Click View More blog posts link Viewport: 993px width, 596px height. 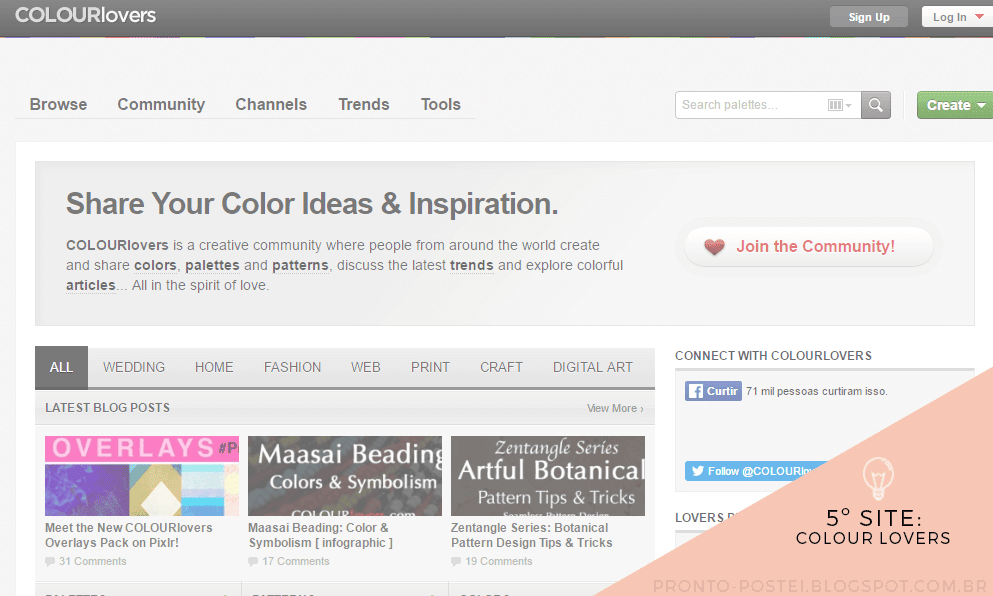[x=615, y=409]
